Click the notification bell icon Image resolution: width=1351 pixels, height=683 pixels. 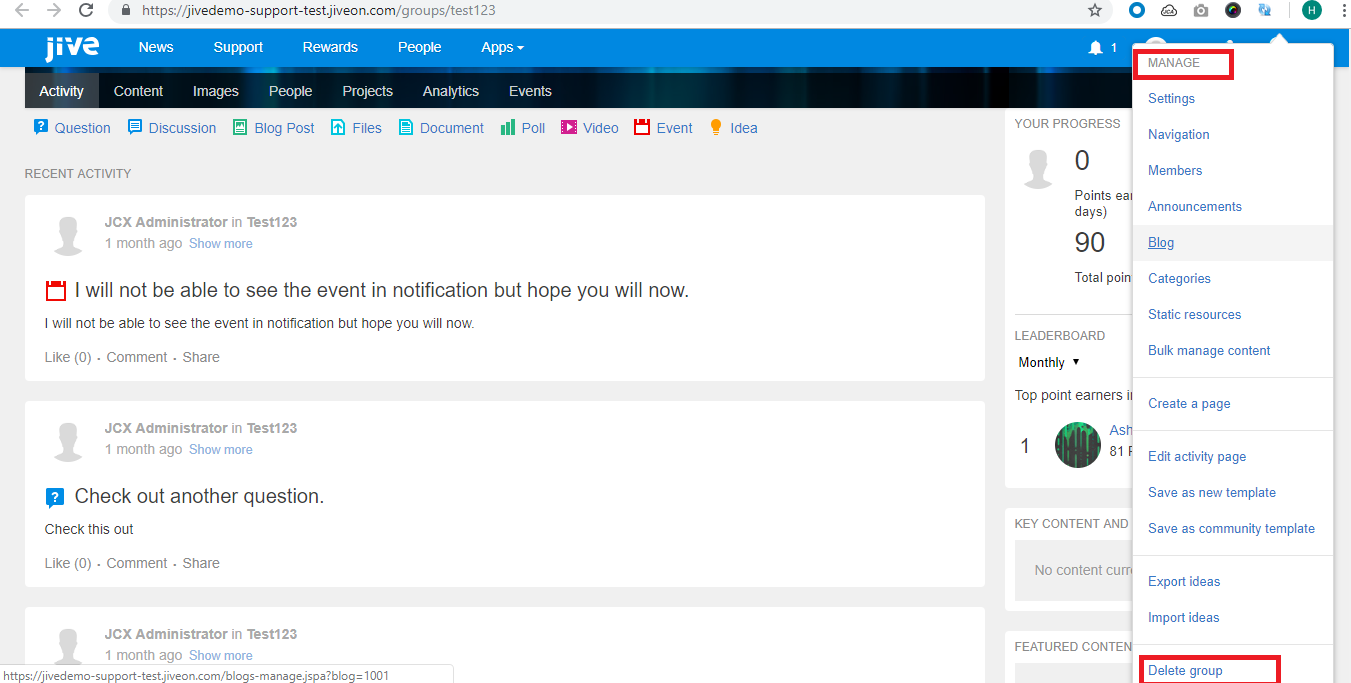click(1095, 48)
